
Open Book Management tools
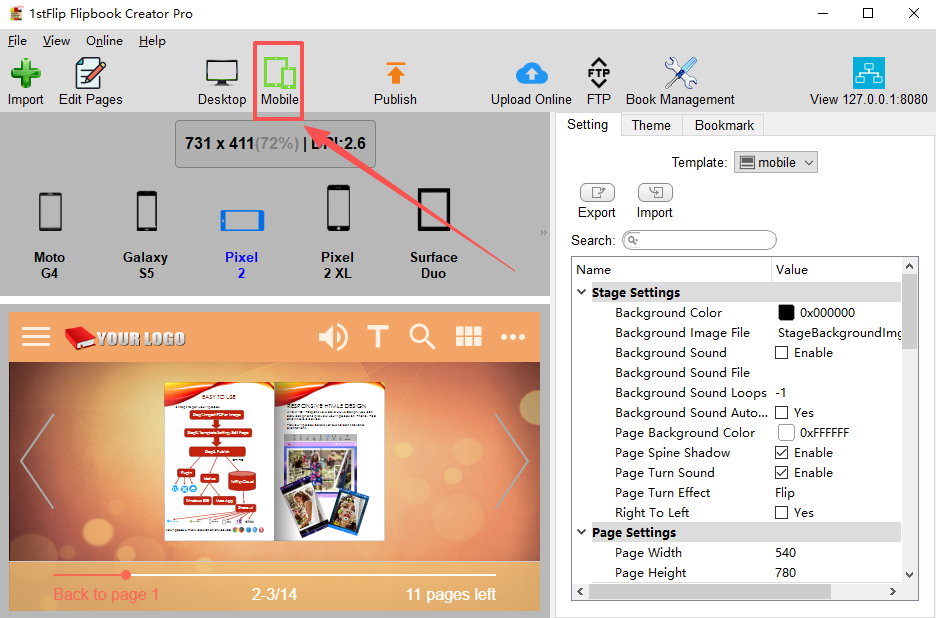coord(680,82)
